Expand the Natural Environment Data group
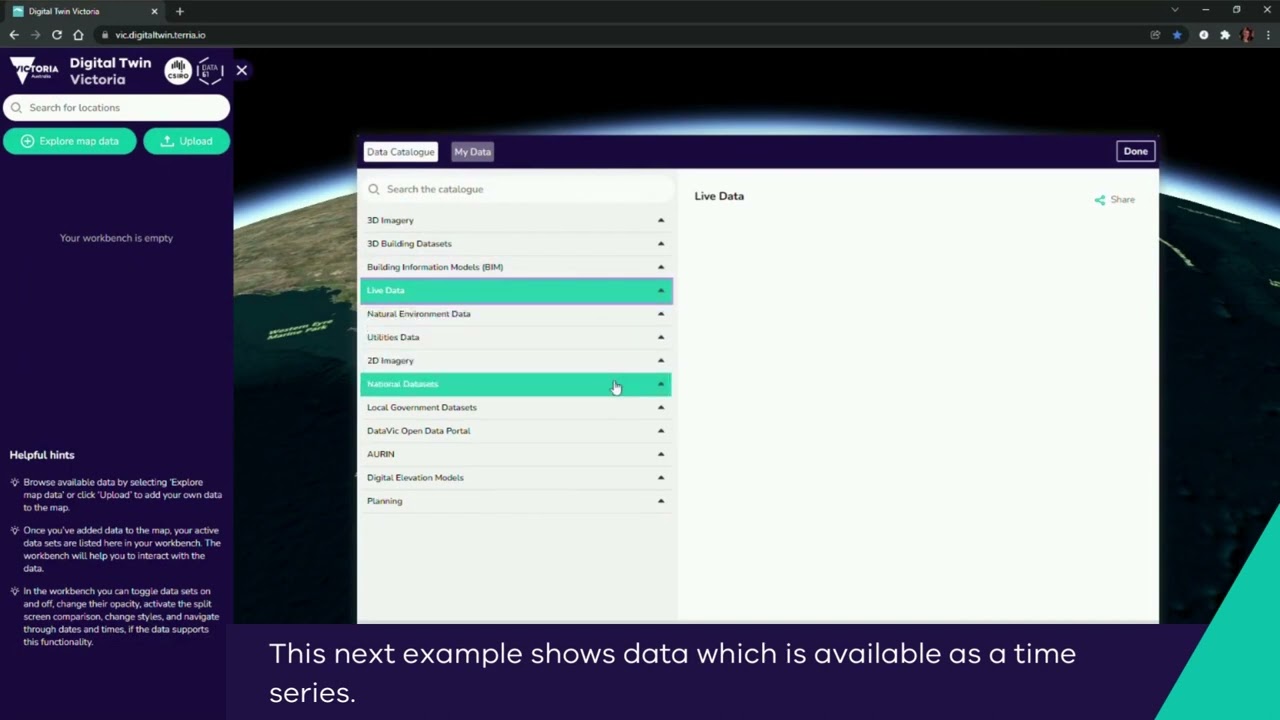The height and width of the screenshot is (720, 1280). coord(516,314)
